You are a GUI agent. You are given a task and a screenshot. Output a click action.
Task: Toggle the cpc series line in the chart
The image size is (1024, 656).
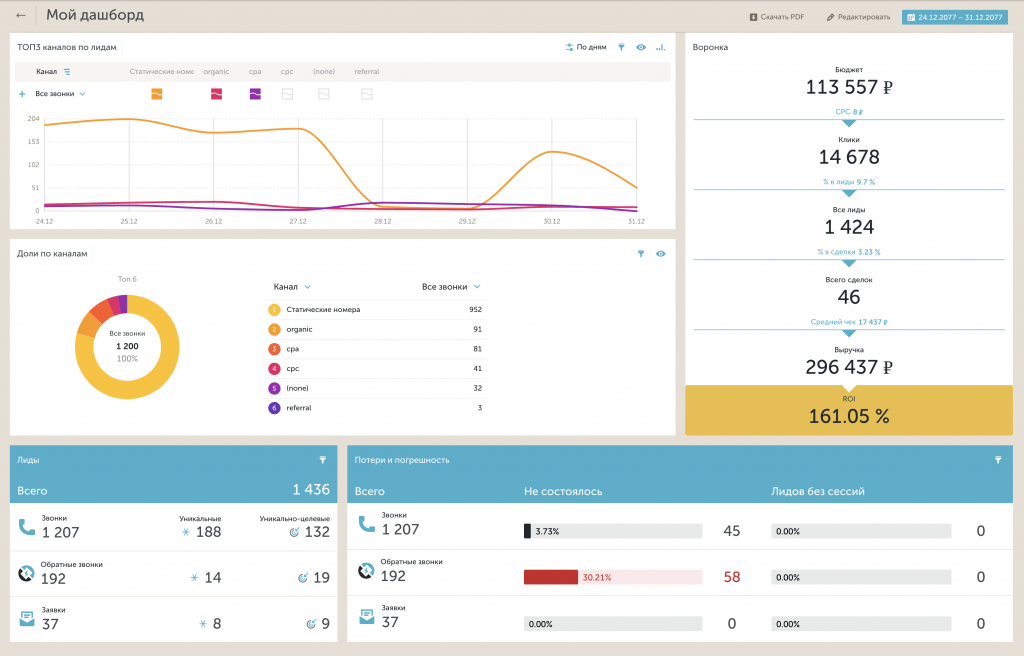pyautogui.click(x=287, y=94)
